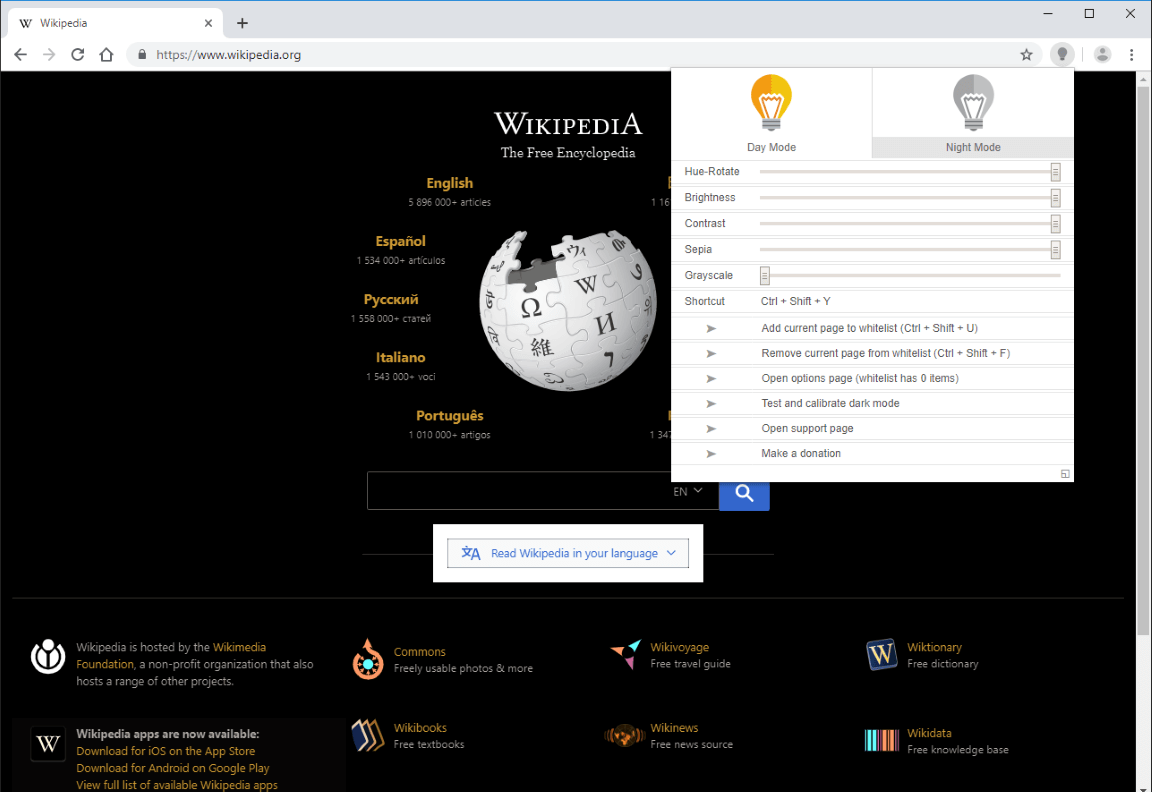The width and height of the screenshot is (1152, 792).
Task: Open a new tab with the plus button
Action: pyautogui.click(x=242, y=23)
